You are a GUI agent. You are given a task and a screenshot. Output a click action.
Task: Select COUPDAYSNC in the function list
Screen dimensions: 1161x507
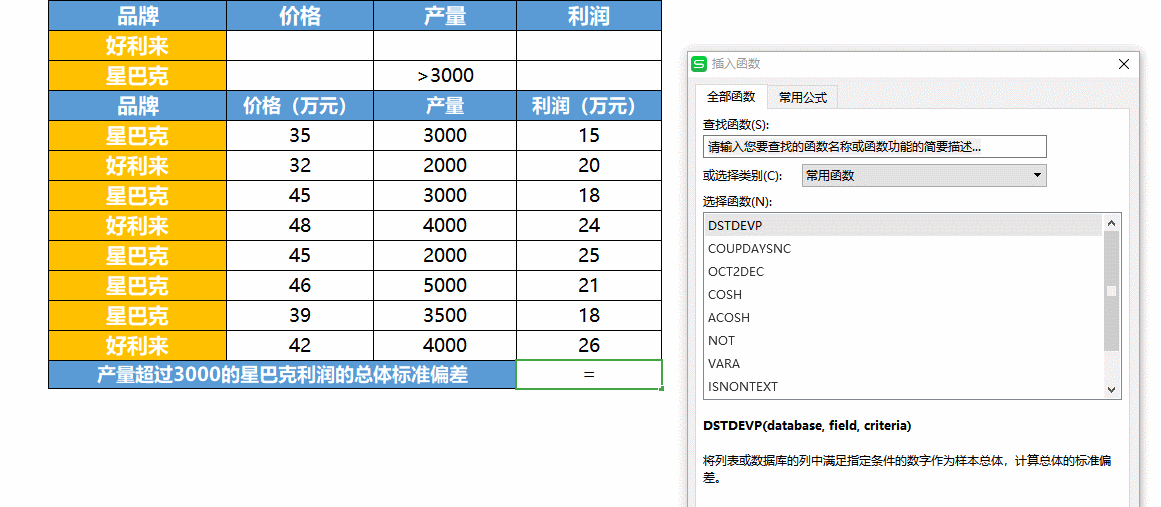pyautogui.click(x=903, y=249)
